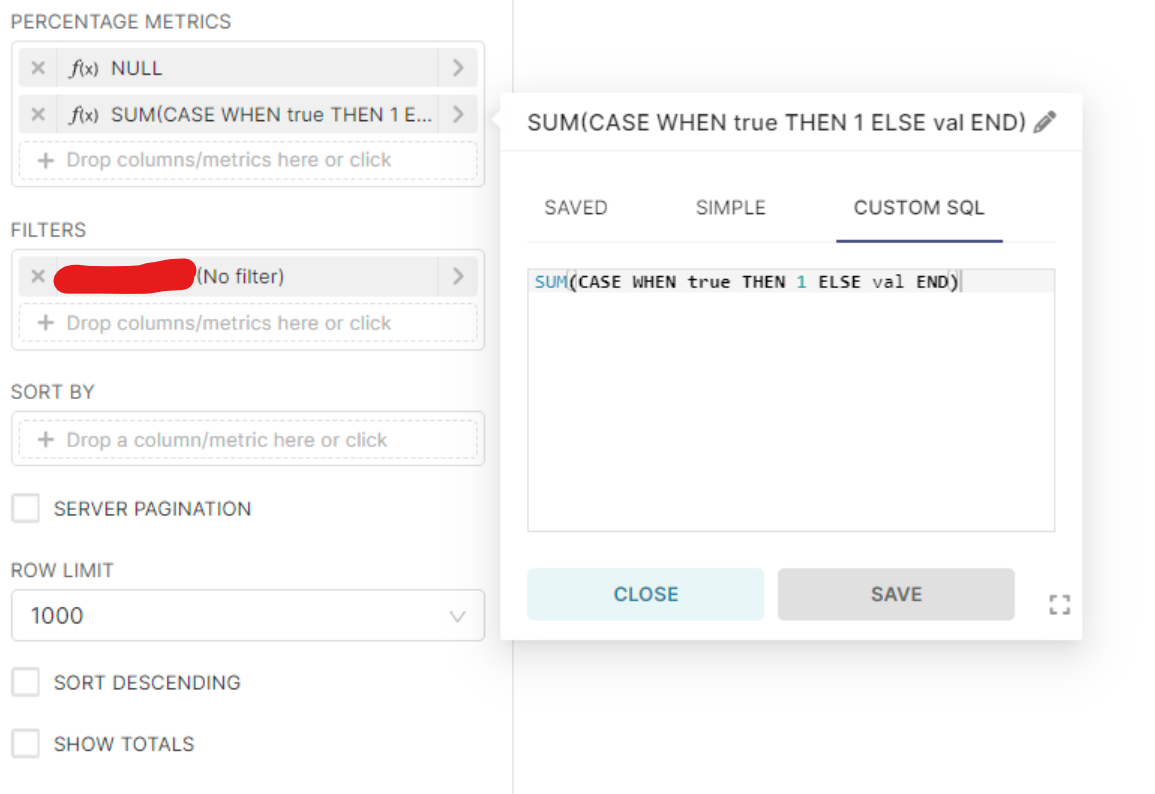This screenshot has height=794, width=1155.
Task: Remove the SUM(CASE WHEN...) metric
Action: coord(38,115)
